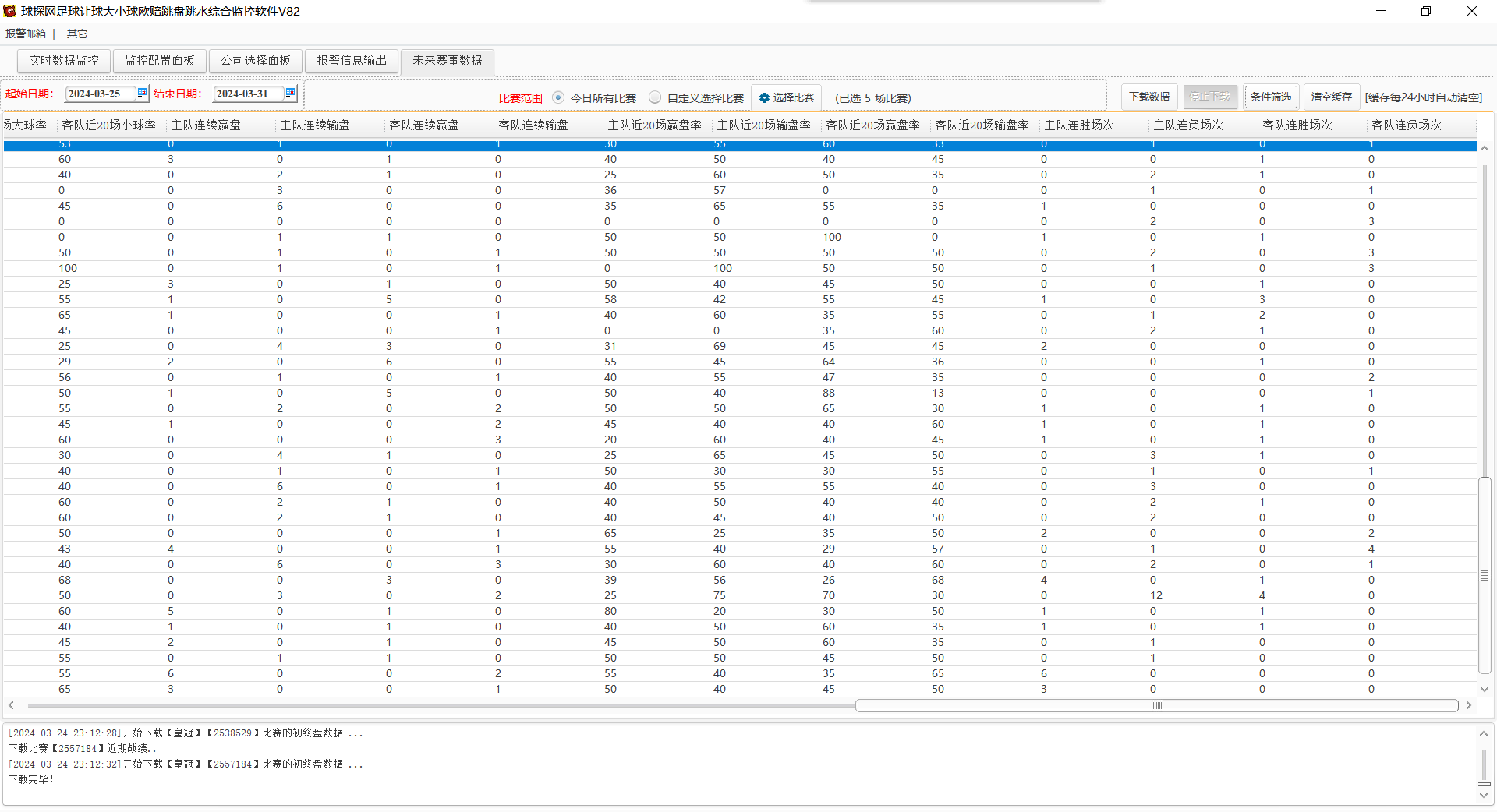The width and height of the screenshot is (1497, 812).
Task: Open the 其它 menu
Action: pos(77,34)
